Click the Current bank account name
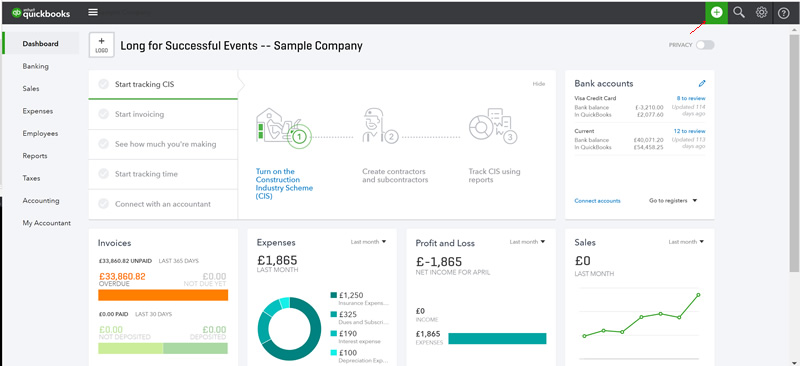The height and width of the screenshot is (366, 800). tap(583, 131)
